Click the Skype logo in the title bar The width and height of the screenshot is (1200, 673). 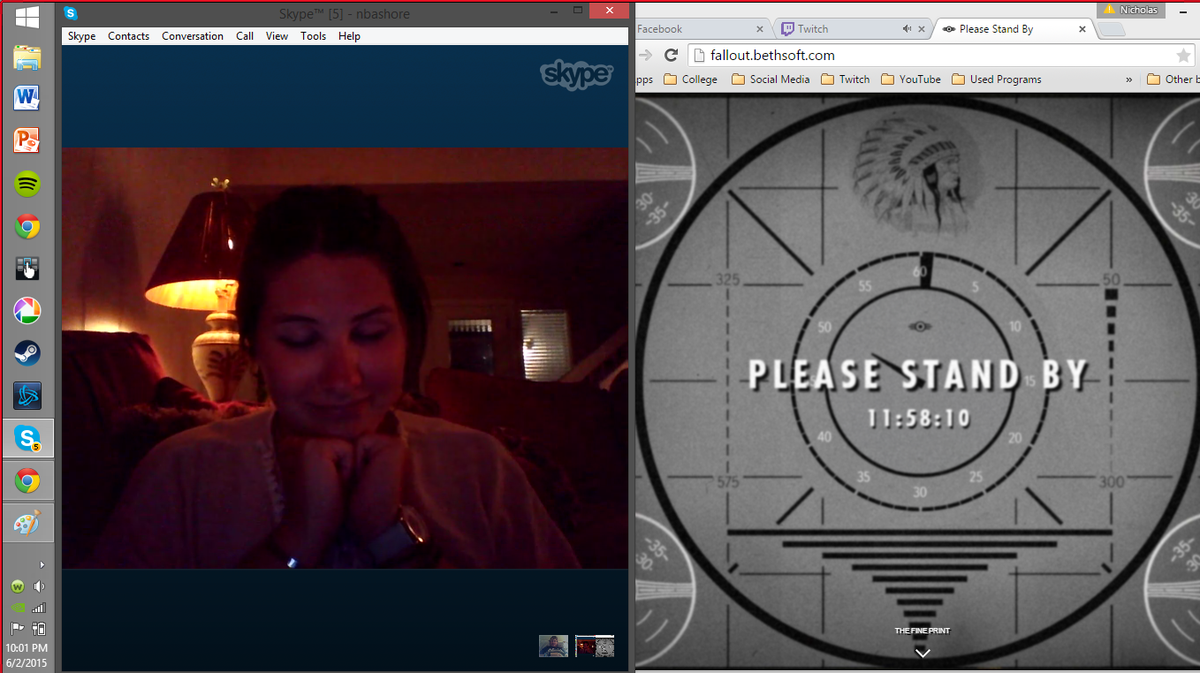[70, 13]
